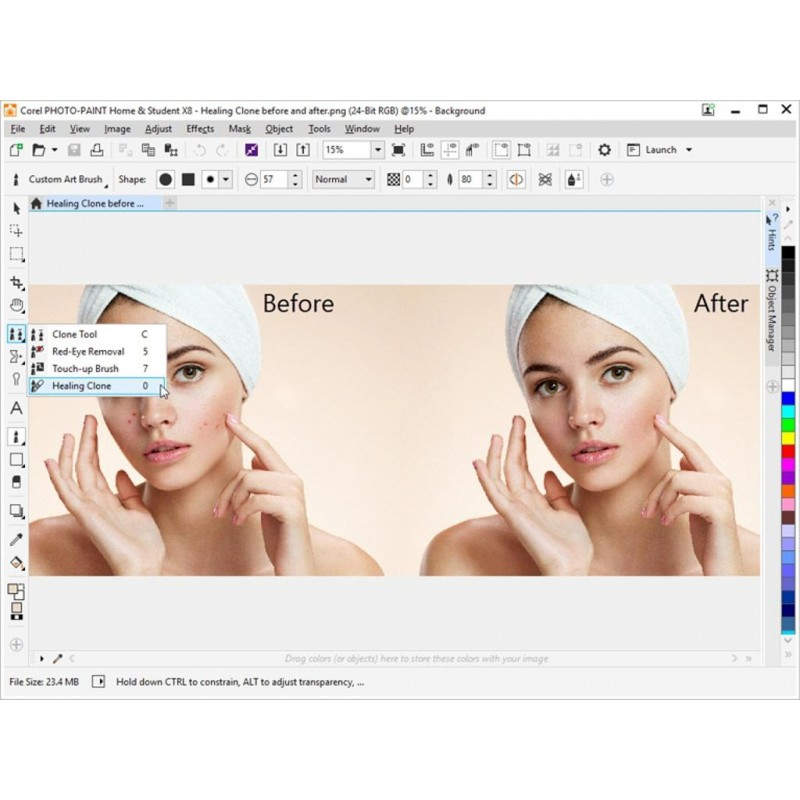Toggle the square nib shape
Image resolution: width=800 pixels, height=800 pixels.
pos(187,180)
